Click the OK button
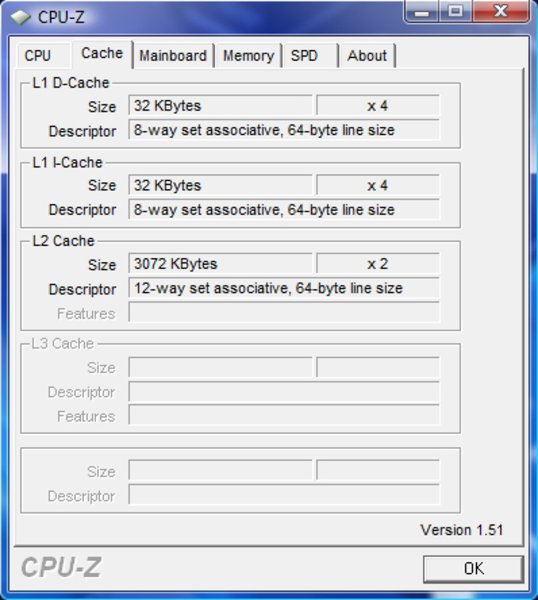The height and width of the screenshot is (600, 538). click(x=473, y=569)
